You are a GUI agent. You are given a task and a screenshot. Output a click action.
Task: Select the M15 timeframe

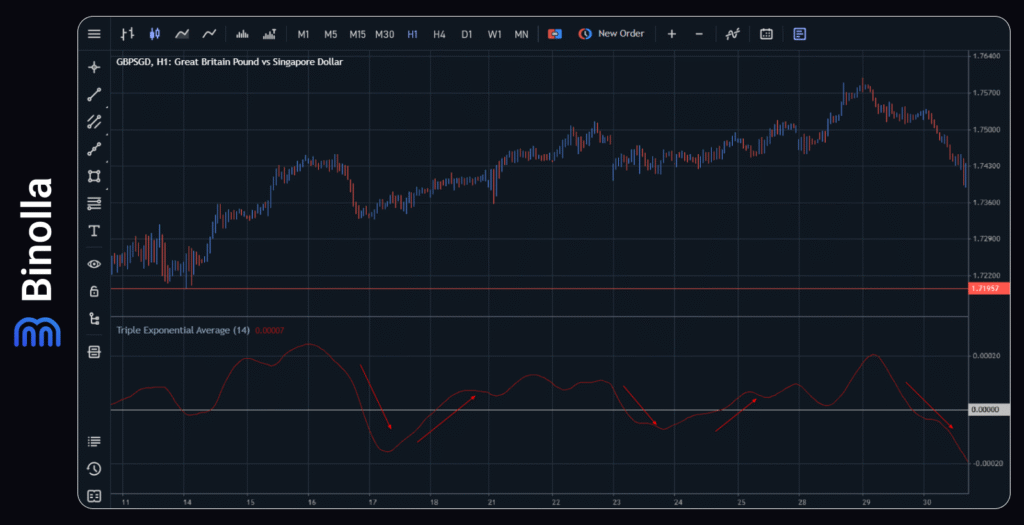pos(357,34)
